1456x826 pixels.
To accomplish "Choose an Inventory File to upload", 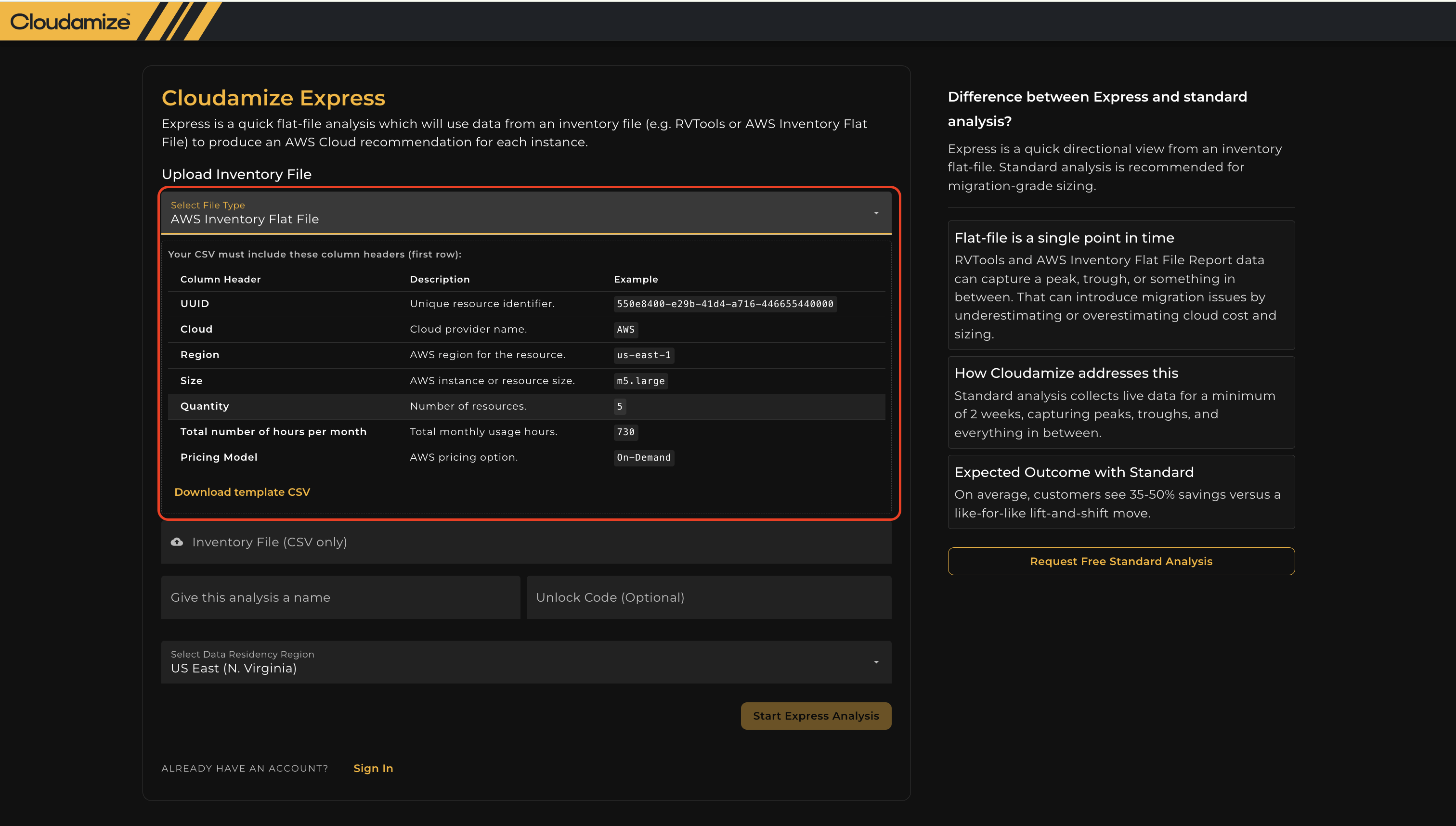I will click(x=526, y=542).
